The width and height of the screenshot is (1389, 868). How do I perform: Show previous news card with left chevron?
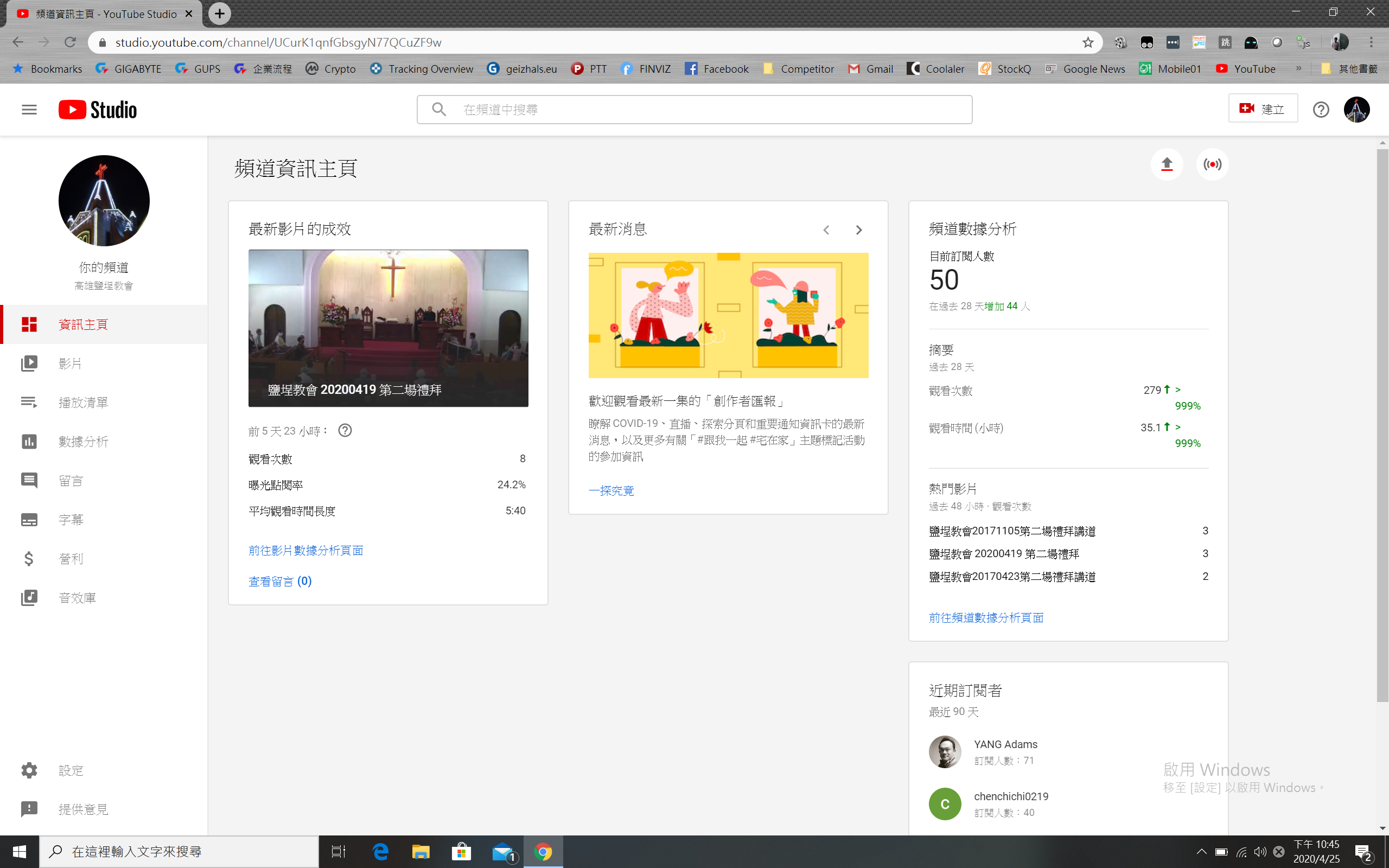tap(826, 230)
